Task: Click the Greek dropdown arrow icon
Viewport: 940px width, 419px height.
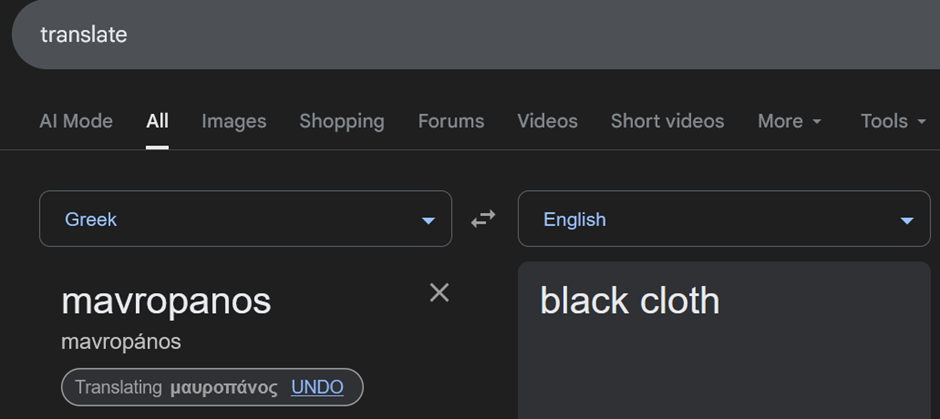Action: click(428, 220)
